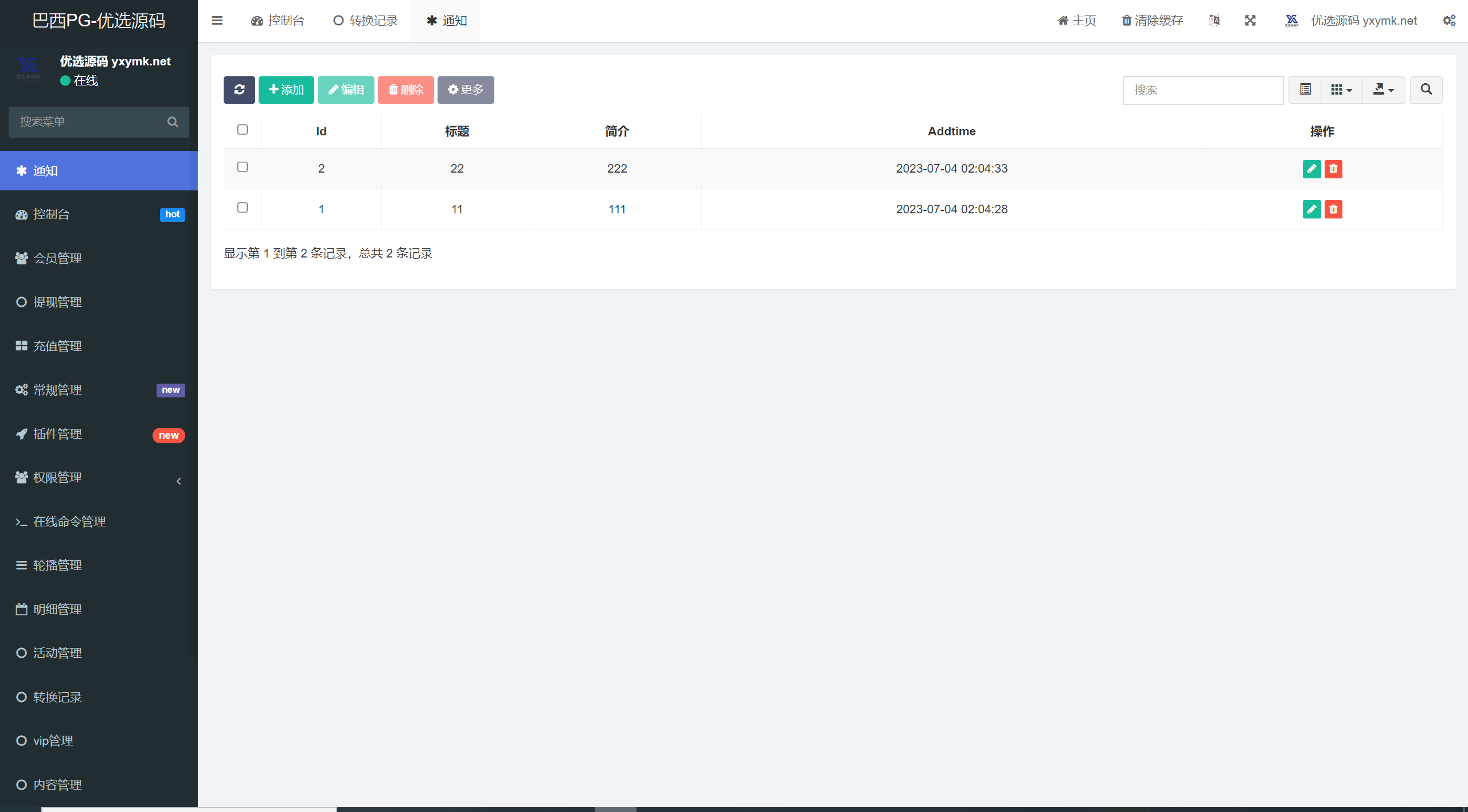The image size is (1468, 812).
Task: Select the checkbox for row Id 2
Action: point(243,167)
